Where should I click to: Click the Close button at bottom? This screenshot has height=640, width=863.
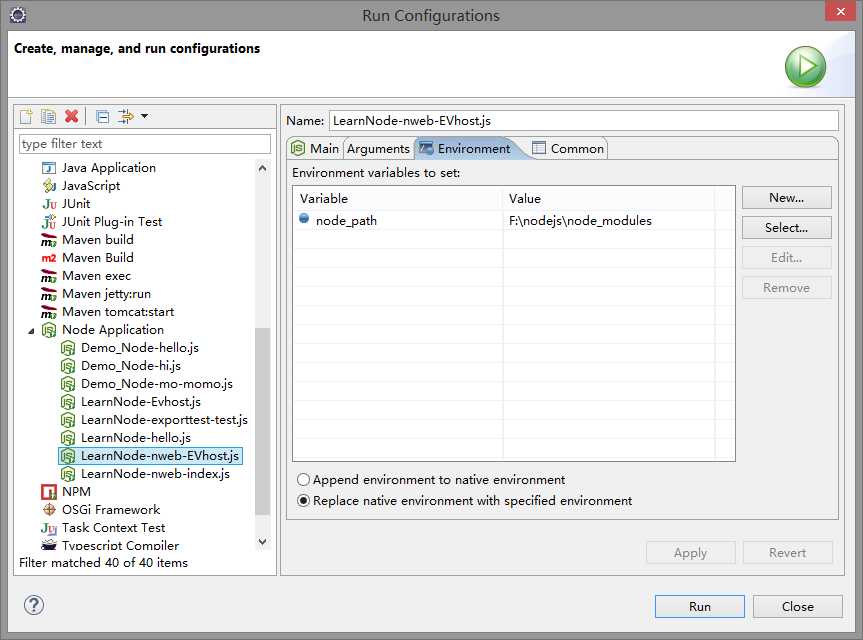point(798,606)
